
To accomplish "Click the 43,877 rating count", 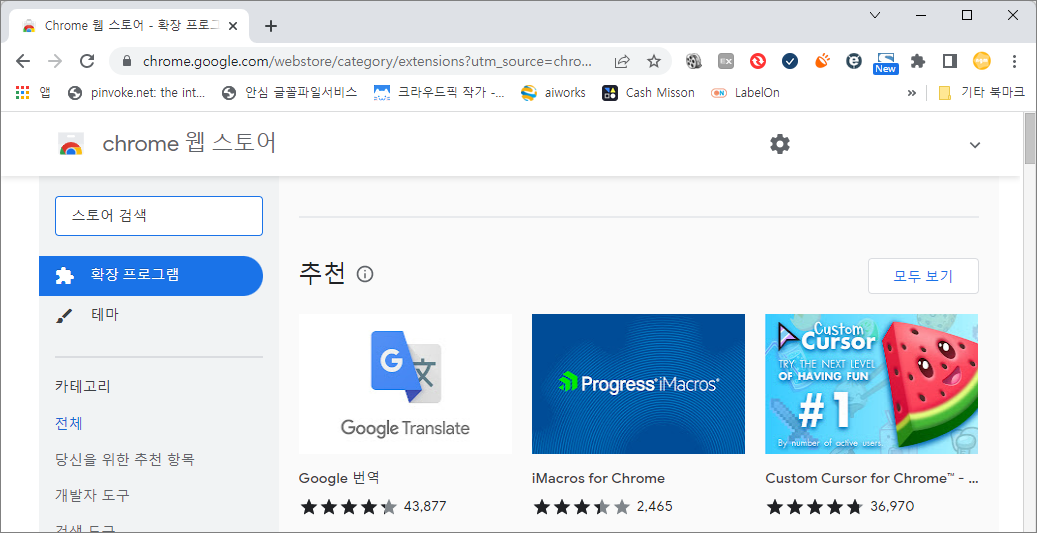I will coord(425,507).
